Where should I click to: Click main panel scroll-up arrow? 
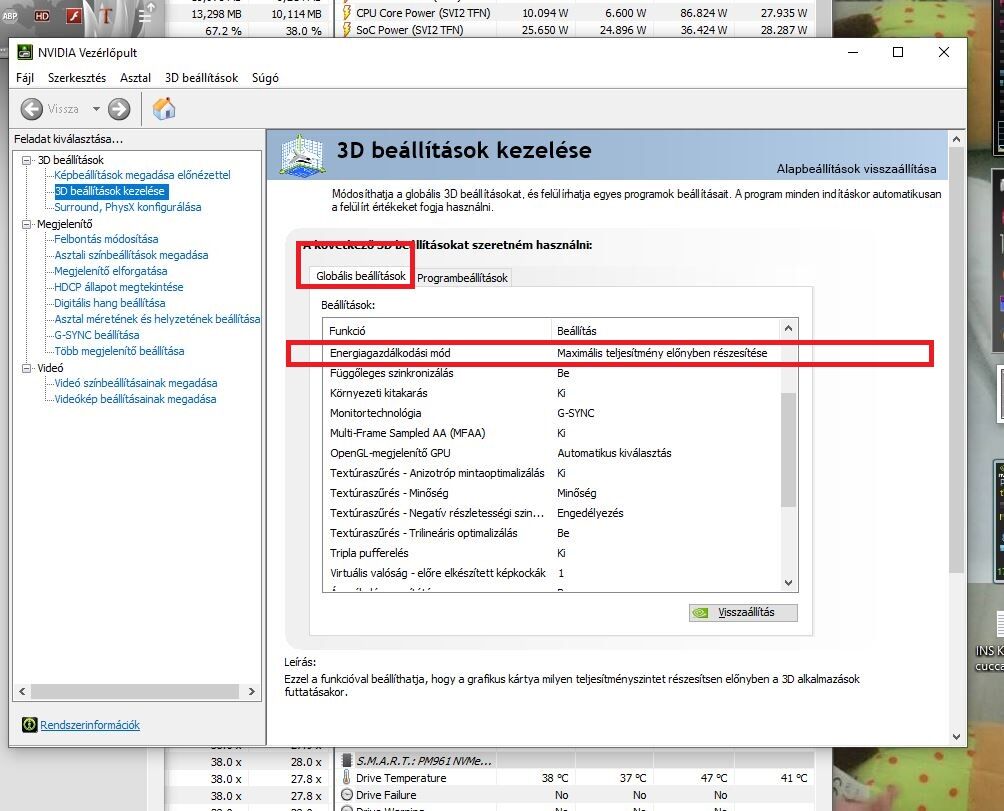[x=956, y=139]
